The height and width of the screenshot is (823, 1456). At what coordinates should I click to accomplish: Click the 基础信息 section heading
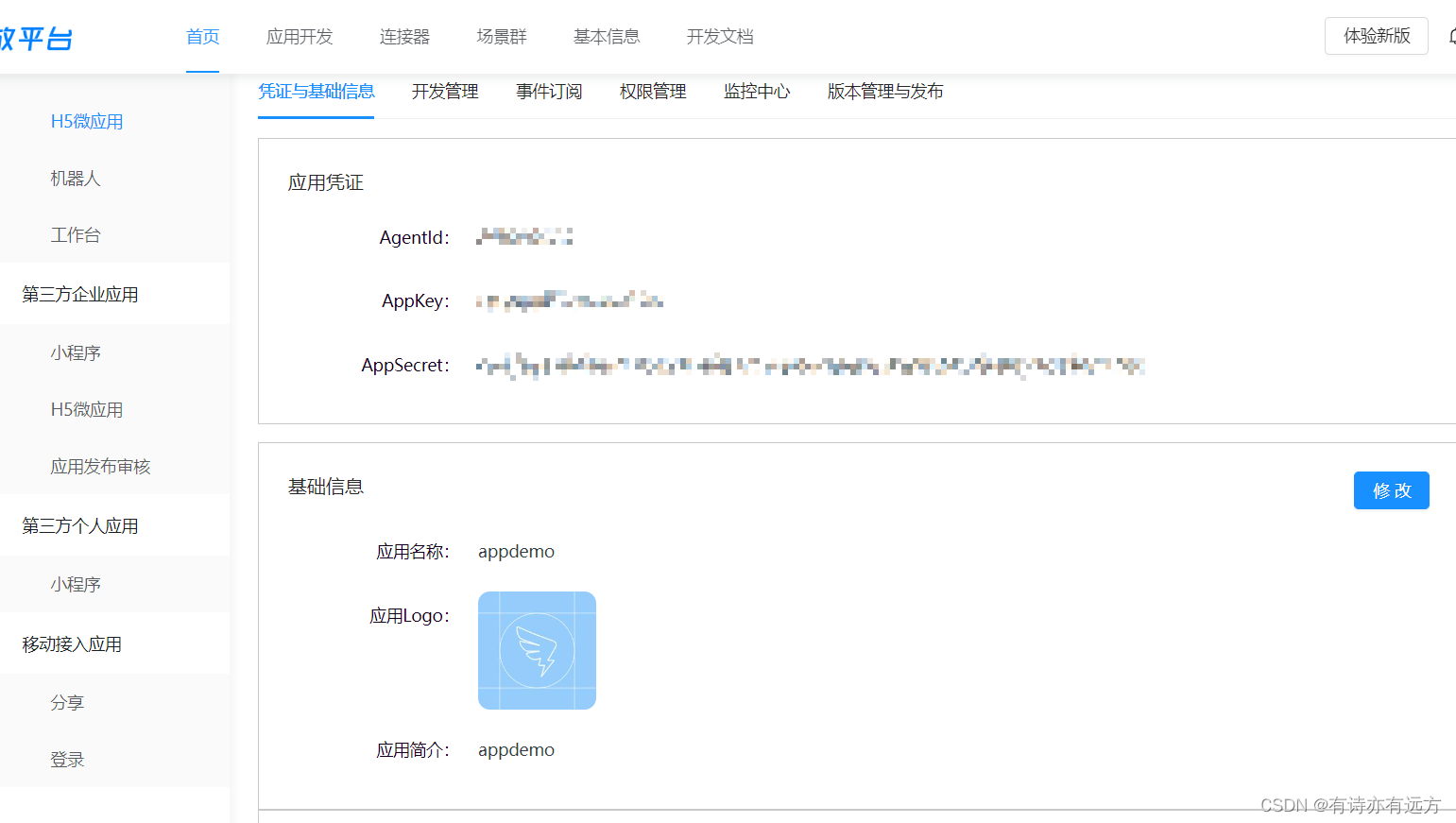pyautogui.click(x=326, y=487)
